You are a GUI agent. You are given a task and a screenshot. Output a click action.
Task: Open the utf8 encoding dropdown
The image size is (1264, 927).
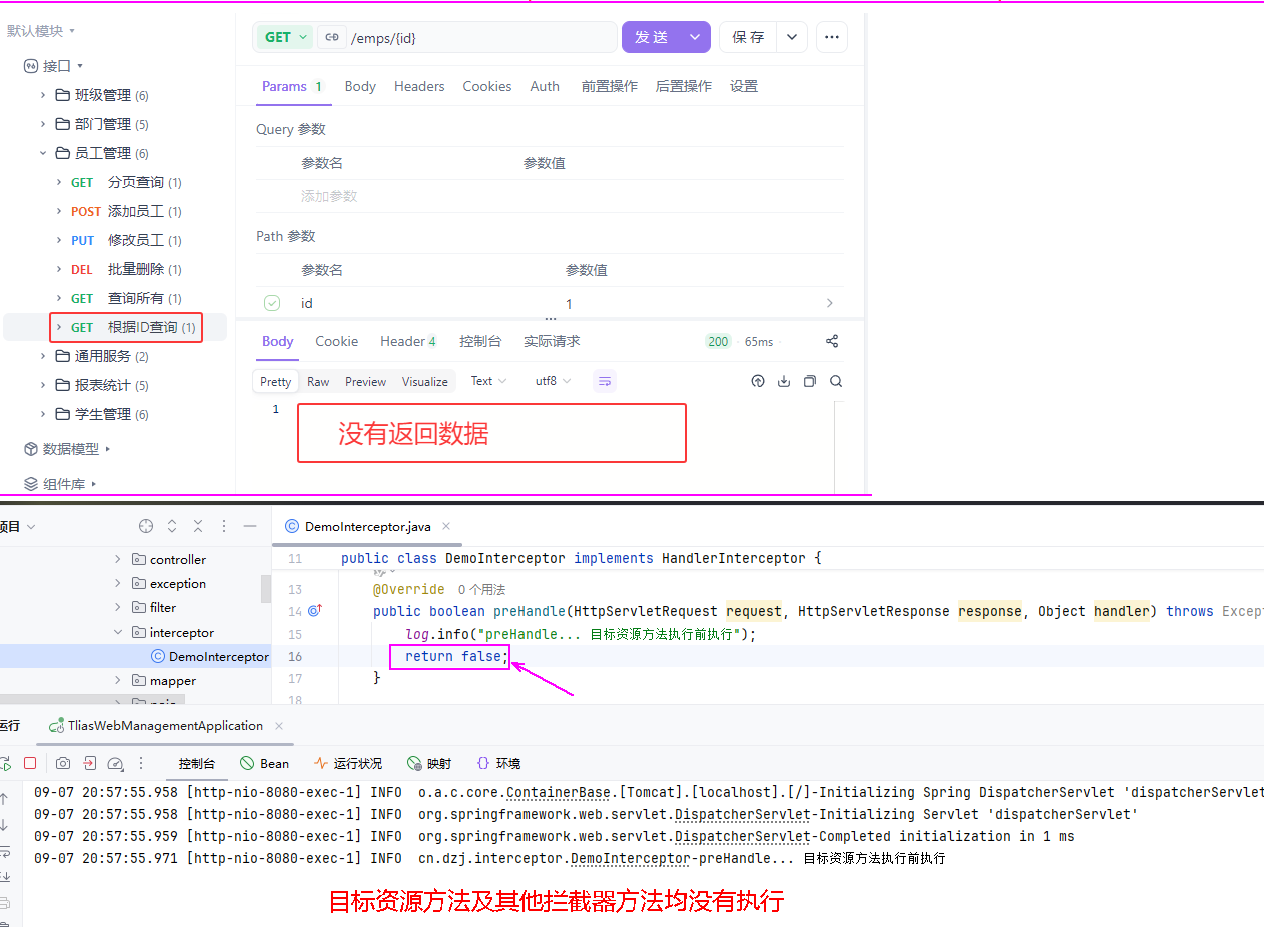pos(553,381)
